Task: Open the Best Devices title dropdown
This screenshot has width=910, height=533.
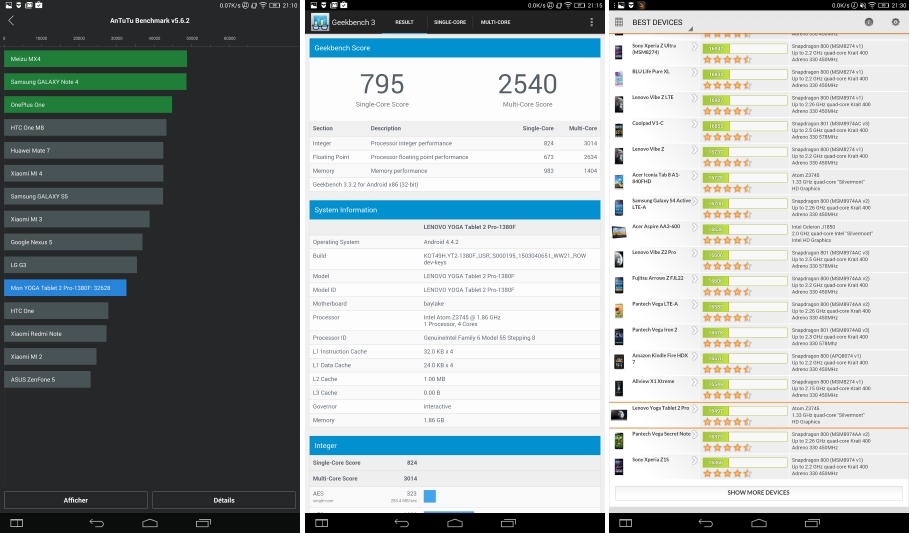Action: pos(661,23)
